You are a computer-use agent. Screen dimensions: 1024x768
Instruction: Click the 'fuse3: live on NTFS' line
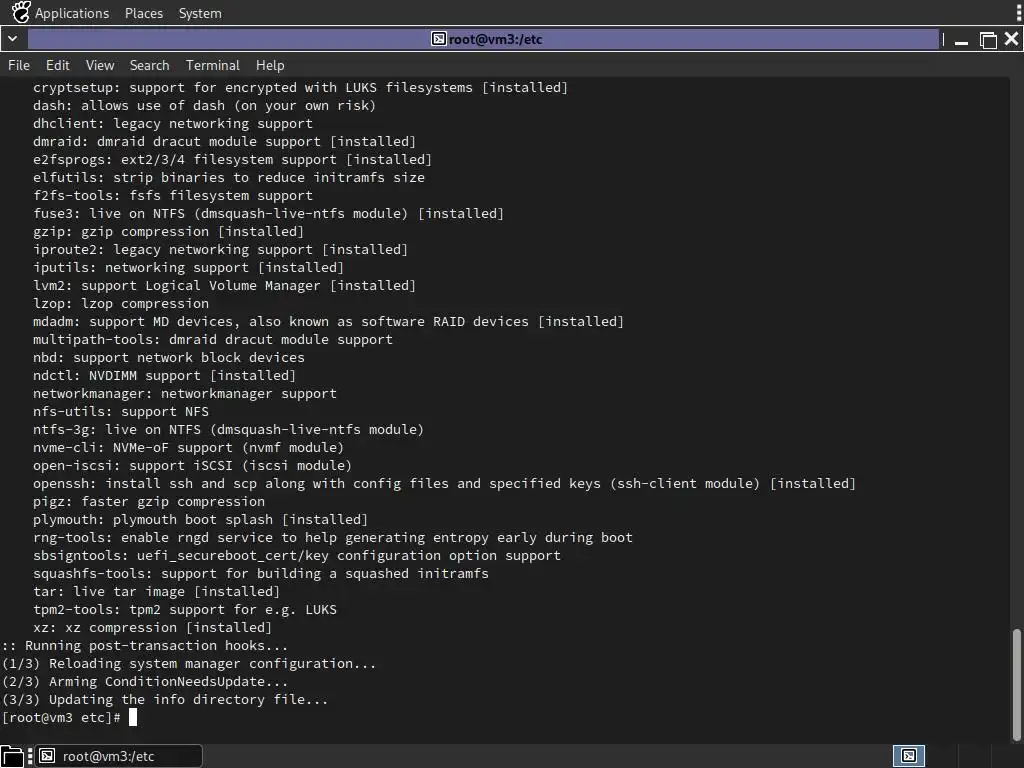[x=268, y=214]
